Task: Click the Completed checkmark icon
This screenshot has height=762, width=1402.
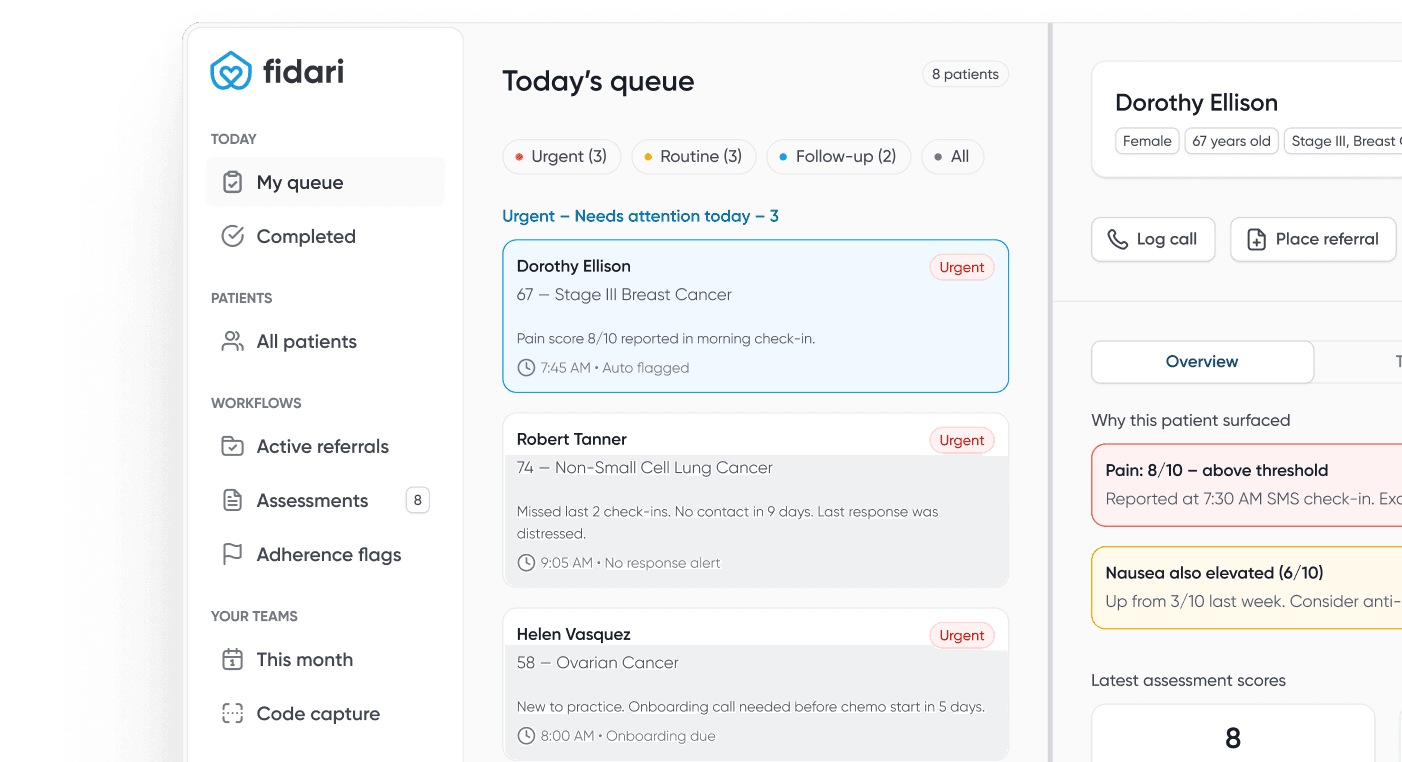Action: tap(232, 236)
